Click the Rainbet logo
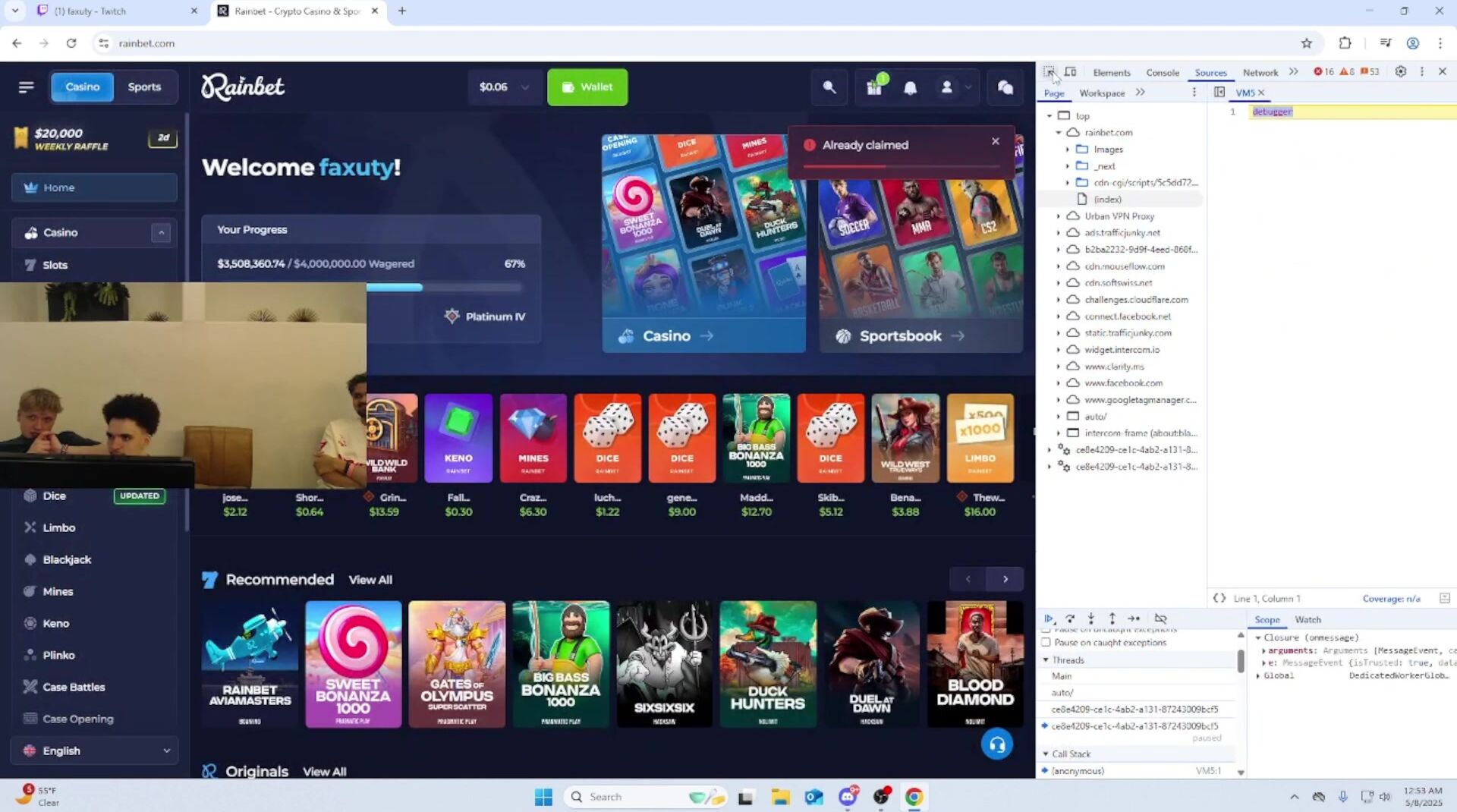The width and height of the screenshot is (1457, 812). click(243, 87)
